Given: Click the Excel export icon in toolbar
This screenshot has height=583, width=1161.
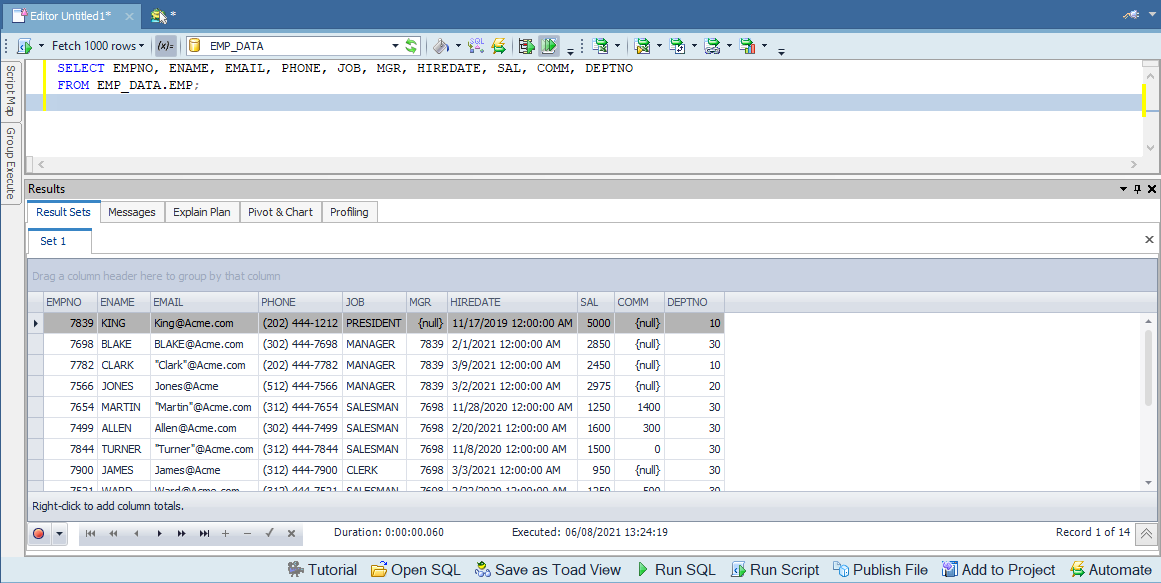Looking at the screenshot, I should [x=600, y=46].
